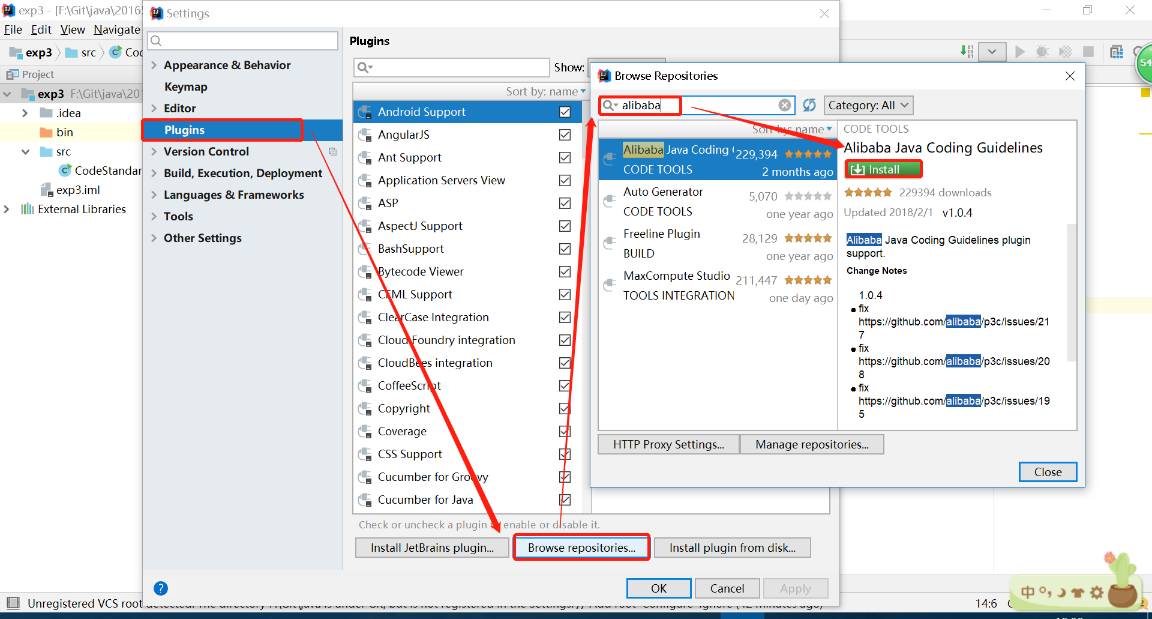This screenshot has width=1152, height=619.
Task: Open the Edit menu
Action: tap(41, 29)
